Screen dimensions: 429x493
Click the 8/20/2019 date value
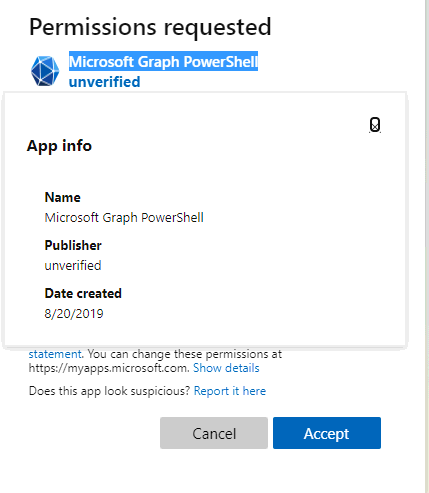coord(74,314)
